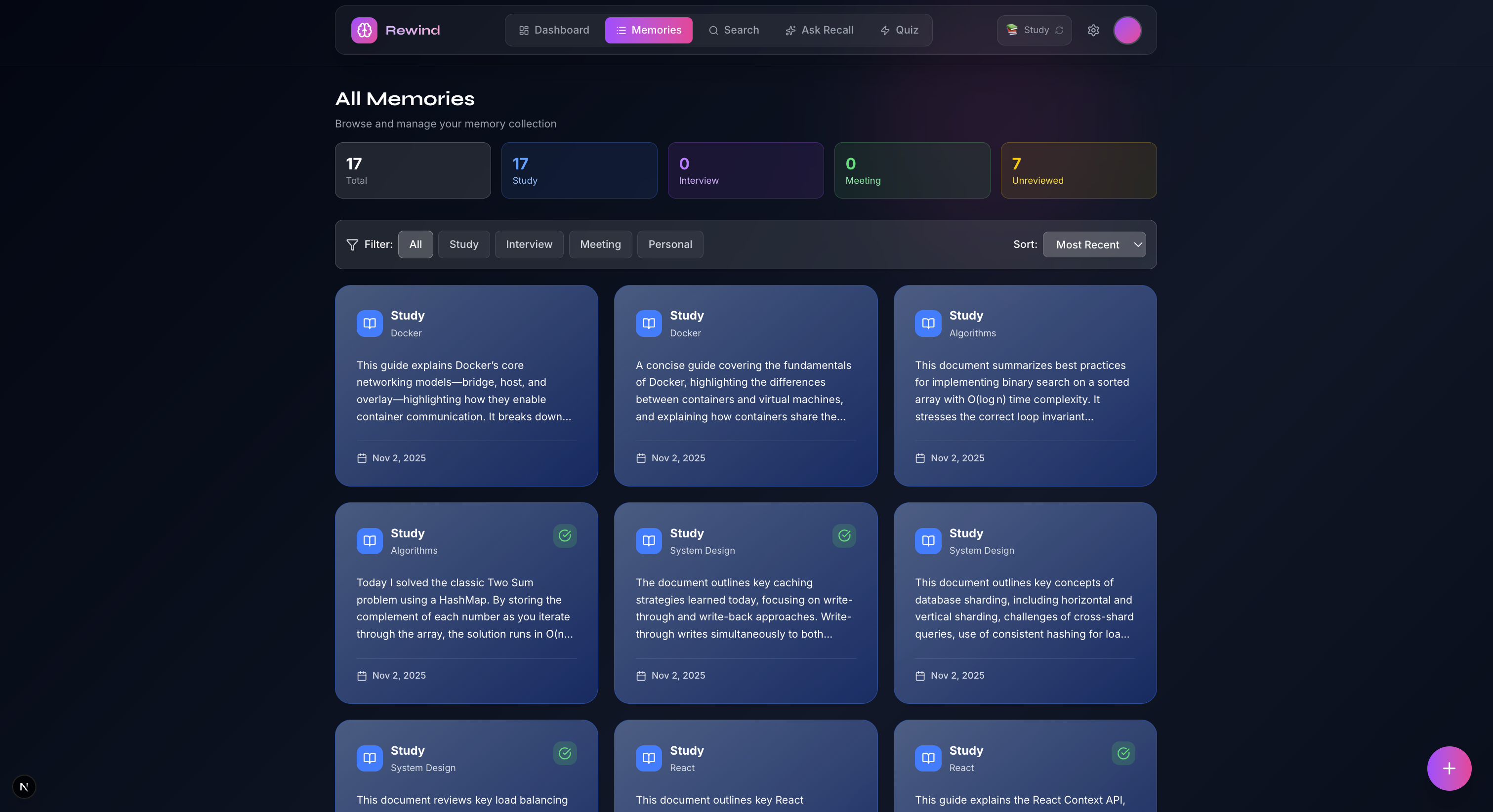Click the floating plus add-memory button
Viewport: 1493px width, 812px height.
click(1449, 768)
